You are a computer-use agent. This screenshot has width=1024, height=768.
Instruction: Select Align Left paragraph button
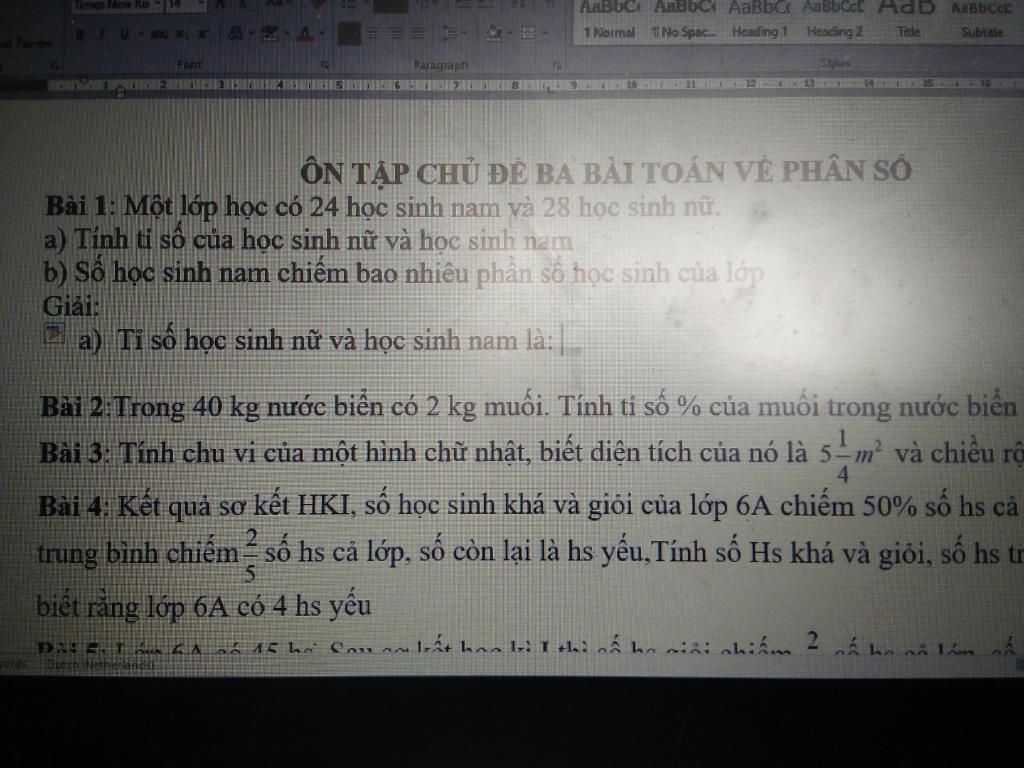coord(349,34)
